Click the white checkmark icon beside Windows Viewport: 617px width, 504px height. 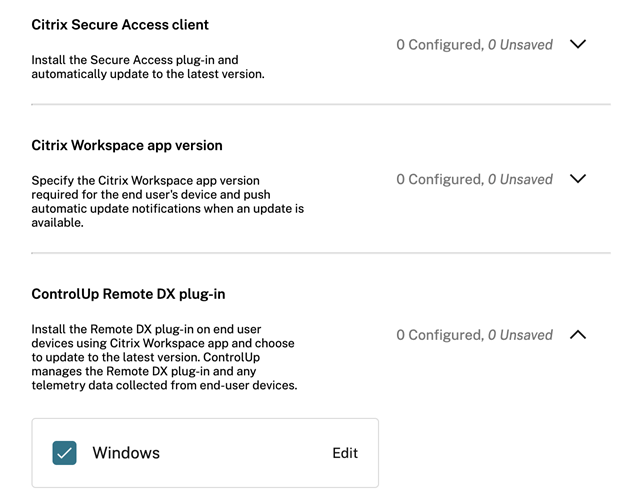(65, 453)
